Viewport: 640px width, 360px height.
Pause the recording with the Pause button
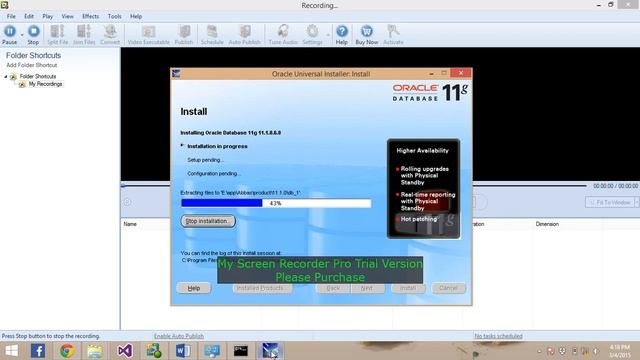tap(10, 35)
